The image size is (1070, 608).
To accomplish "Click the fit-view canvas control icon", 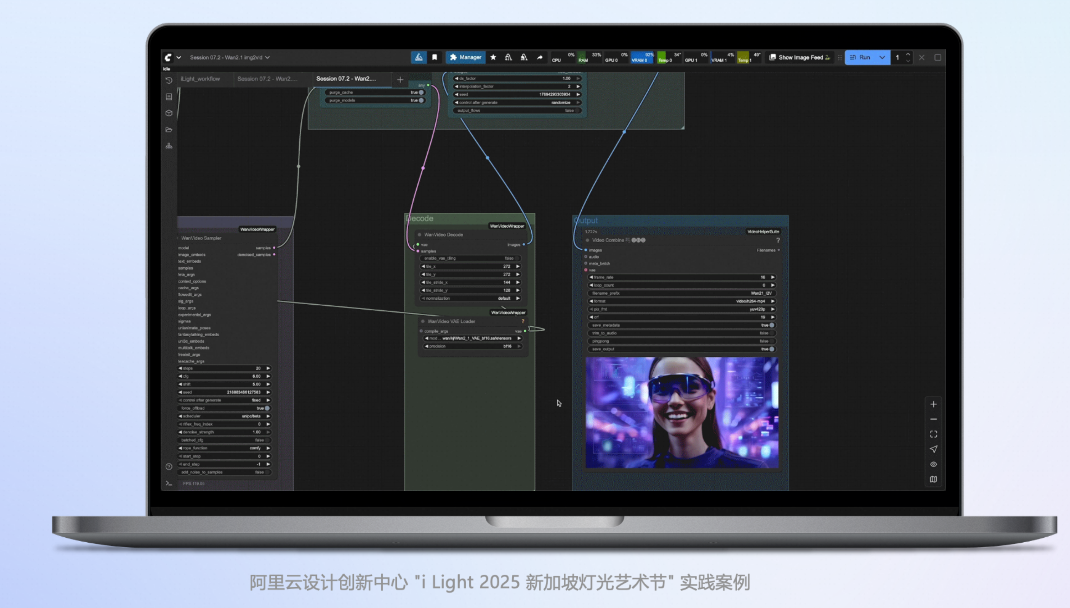I will [x=934, y=434].
